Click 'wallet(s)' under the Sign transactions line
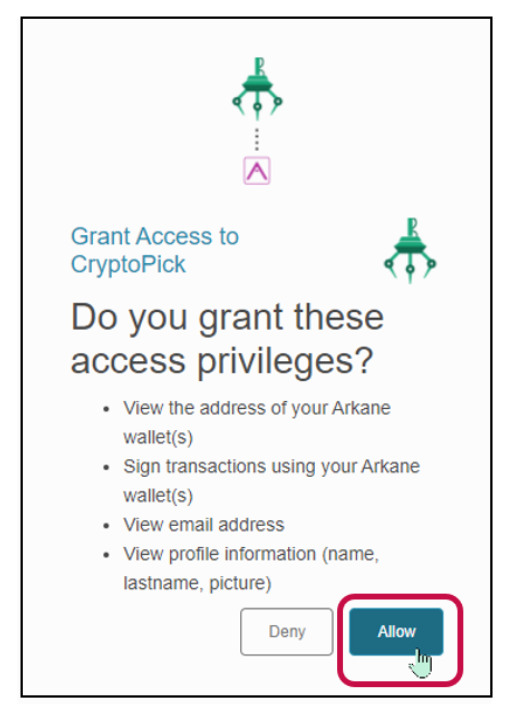519x704 pixels. [x=158, y=496]
